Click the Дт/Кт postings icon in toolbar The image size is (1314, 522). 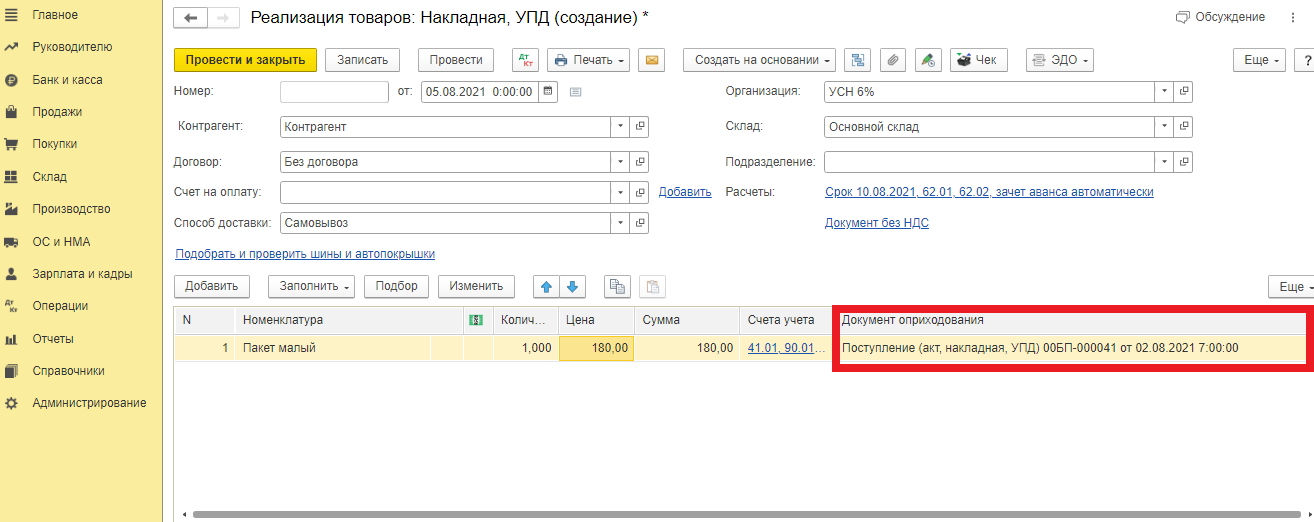point(525,60)
